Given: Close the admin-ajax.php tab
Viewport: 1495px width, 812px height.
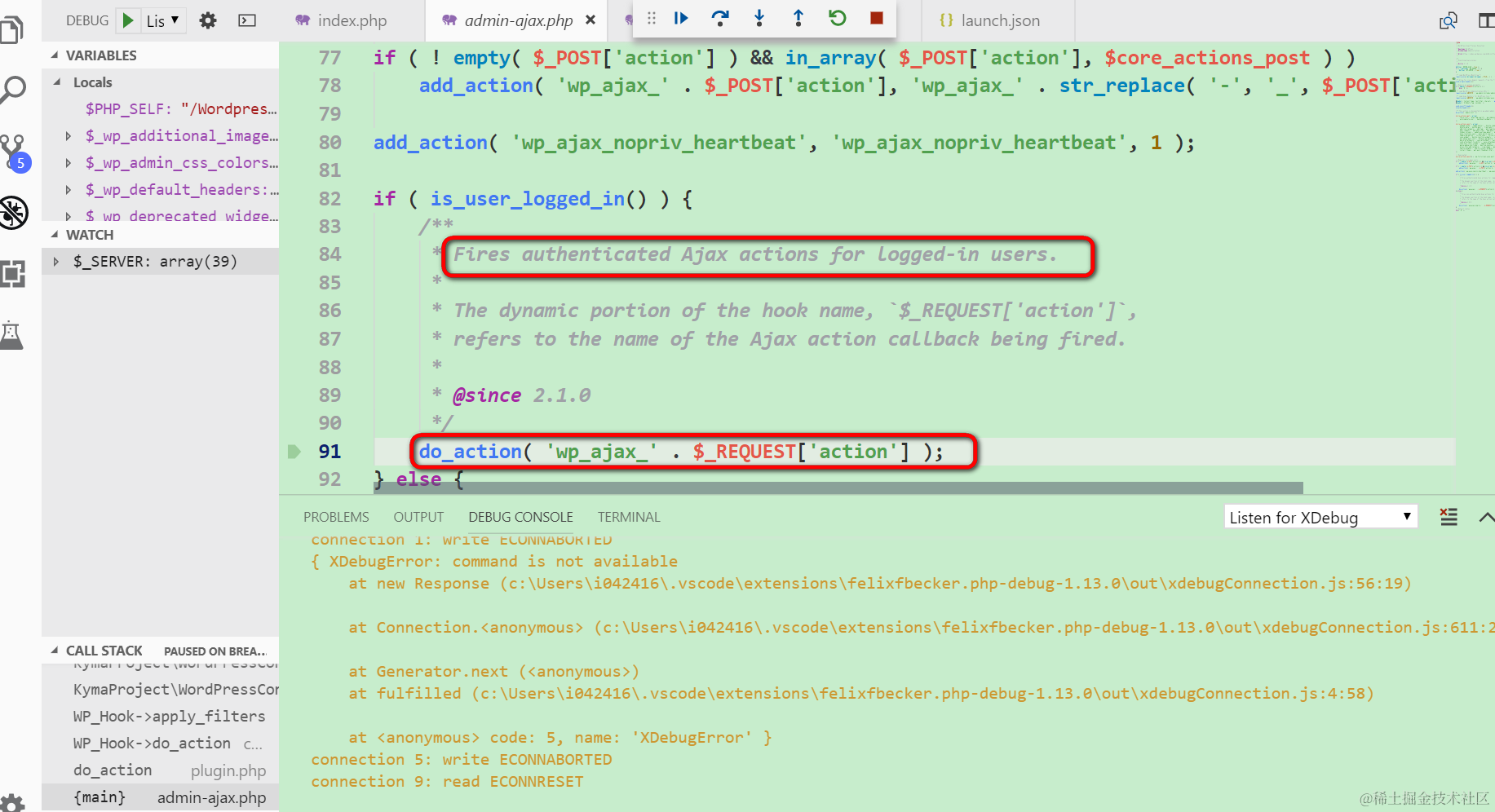Looking at the screenshot, I should pos(590,20).
